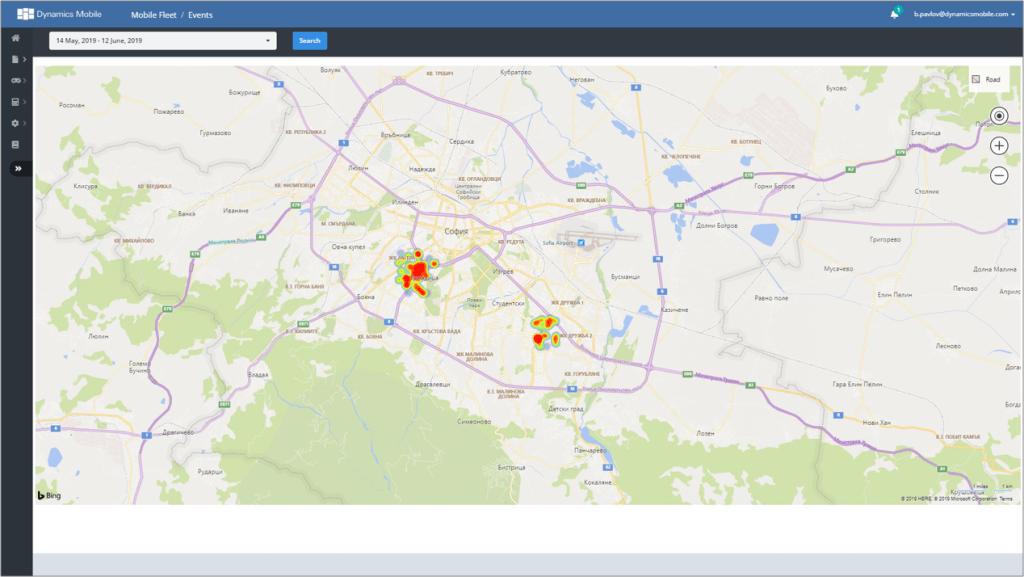Click the Драгалевци label on map
Viewport: 1024px width, 577px height.
[x=432, y=384]
